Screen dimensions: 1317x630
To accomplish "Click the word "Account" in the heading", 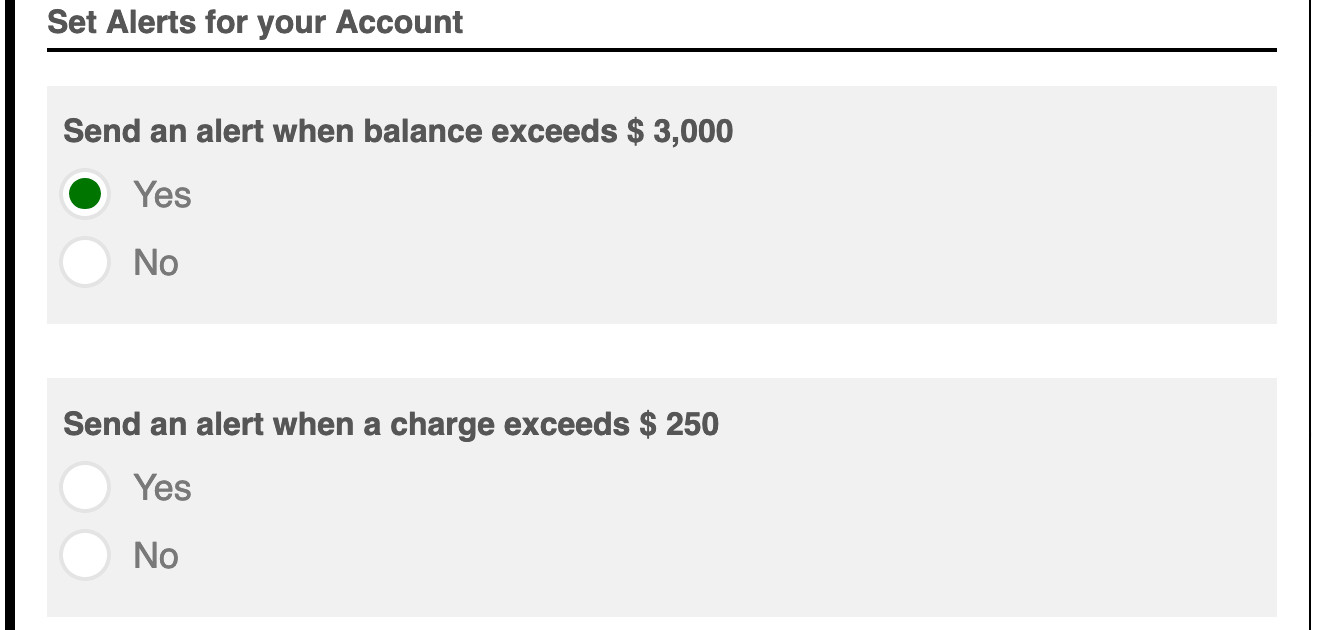I will (x=399, y=22).
